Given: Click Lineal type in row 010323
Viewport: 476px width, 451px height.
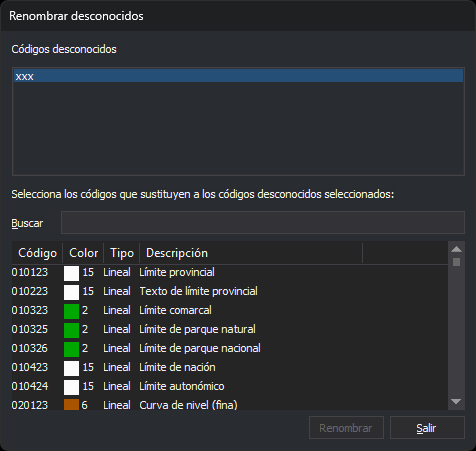Looking at the screenshot, I should click(x=117, y=310).
